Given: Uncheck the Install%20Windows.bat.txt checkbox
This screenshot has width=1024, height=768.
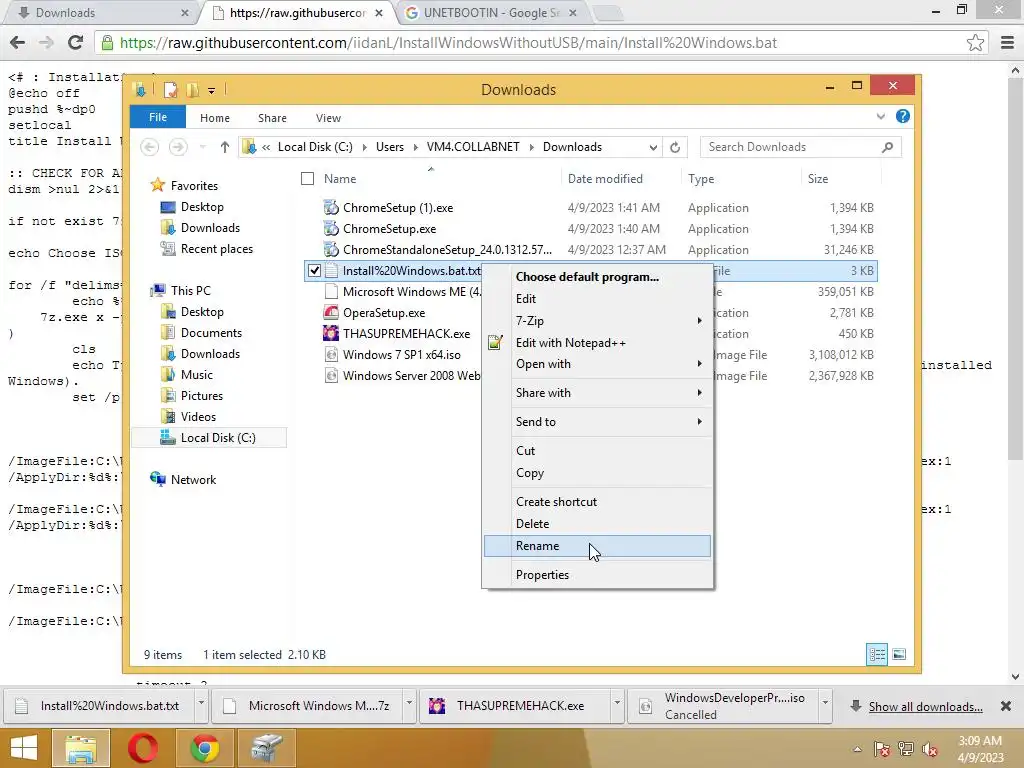Looking at the screenshot, I should (314, 270).
